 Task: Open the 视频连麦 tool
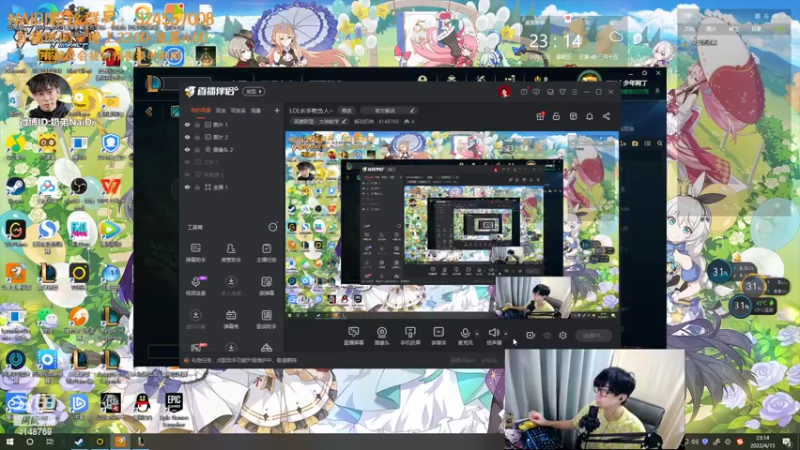195,286
